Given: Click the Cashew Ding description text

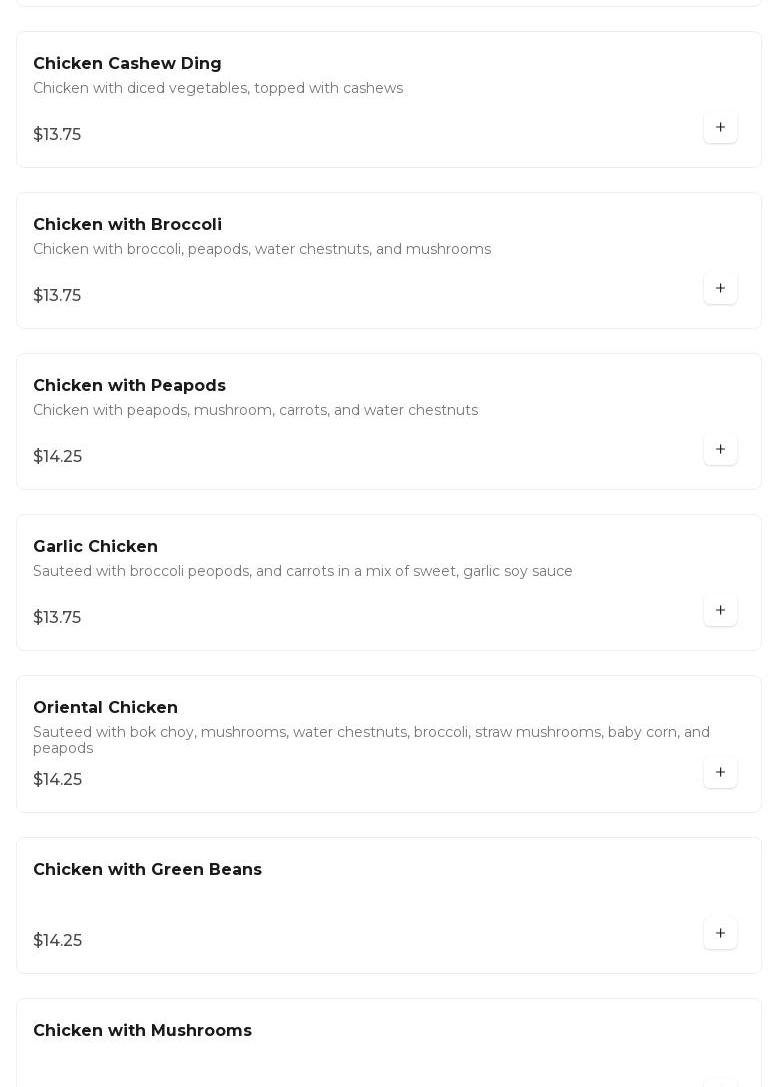Looking at the screenshot, I should click(x=218, y=88).
